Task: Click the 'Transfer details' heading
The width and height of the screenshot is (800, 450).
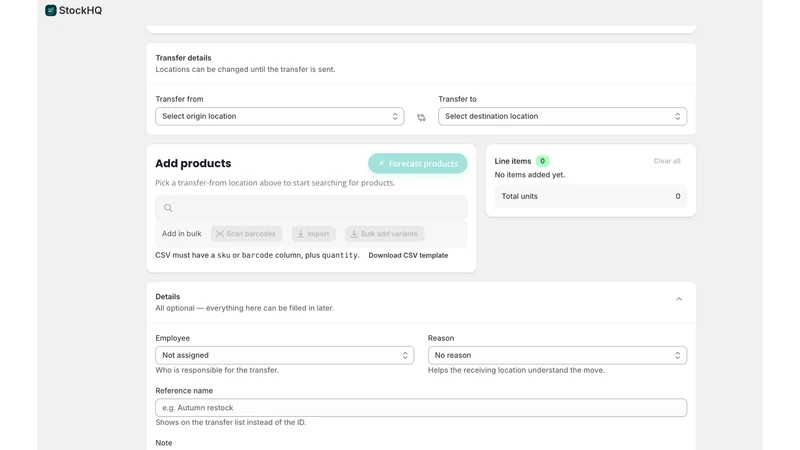Action: click(183, 58)
